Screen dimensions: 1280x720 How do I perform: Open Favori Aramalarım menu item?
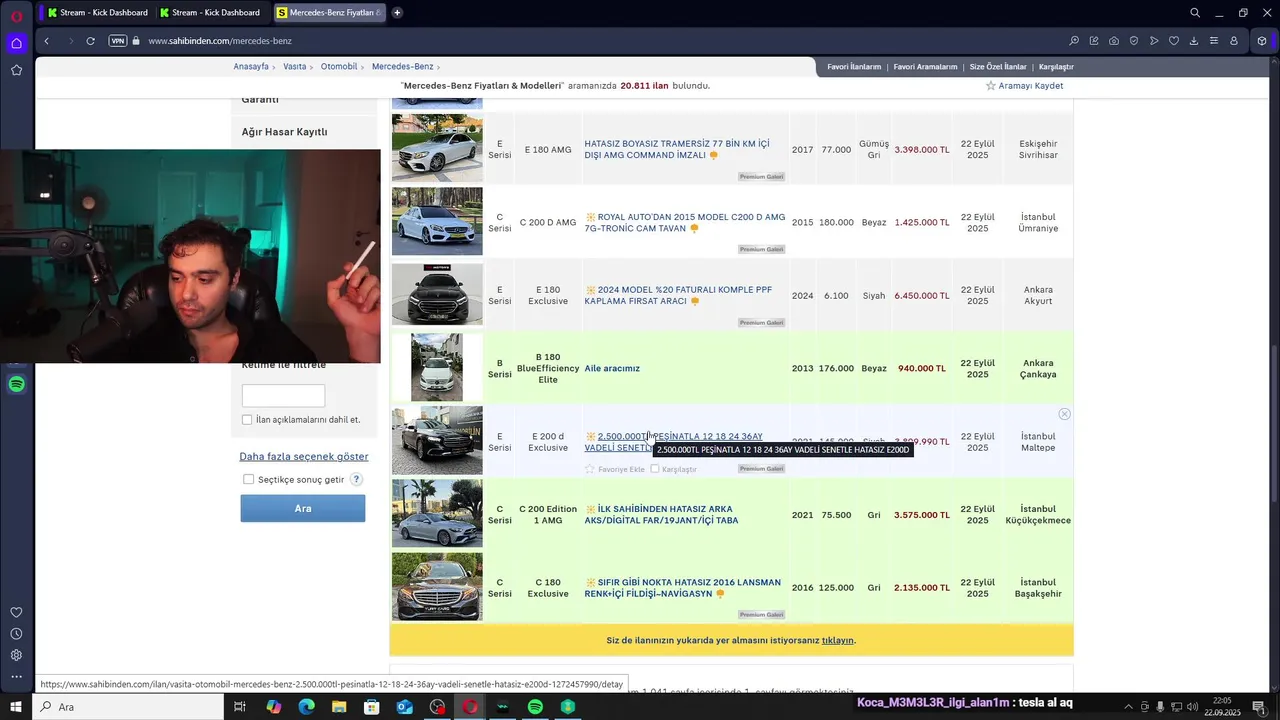click(x=925, y=67)
